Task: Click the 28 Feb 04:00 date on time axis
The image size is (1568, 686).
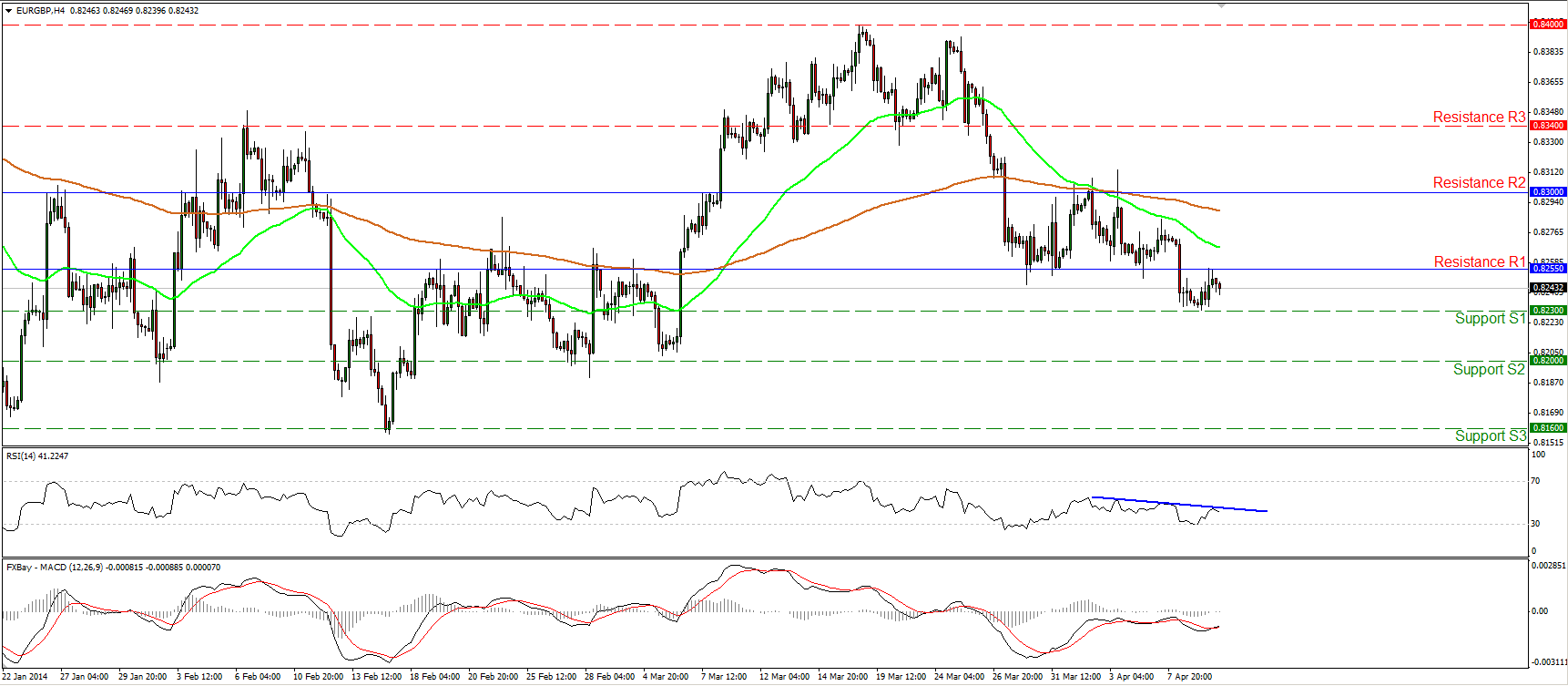Action: [609, 677]
